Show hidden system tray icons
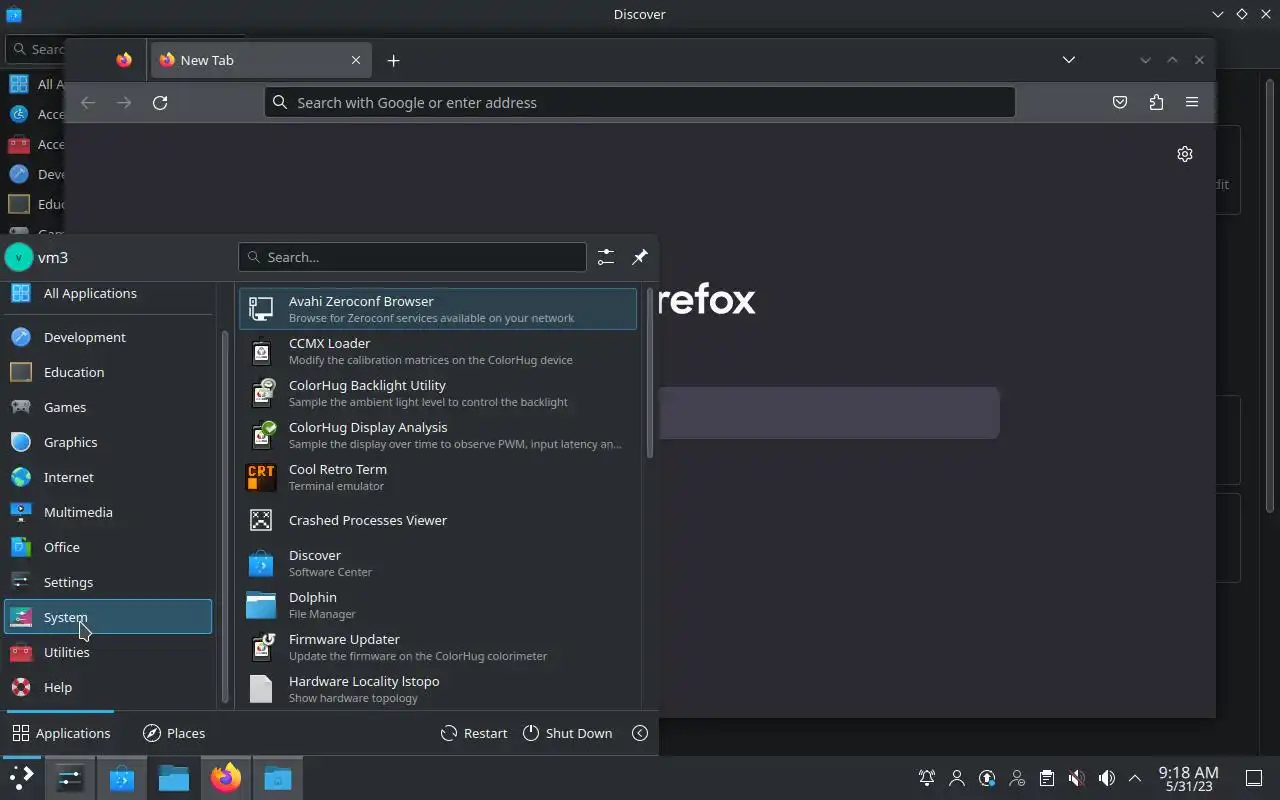This screenshot has width=1280, height=800. (1135, 778)
